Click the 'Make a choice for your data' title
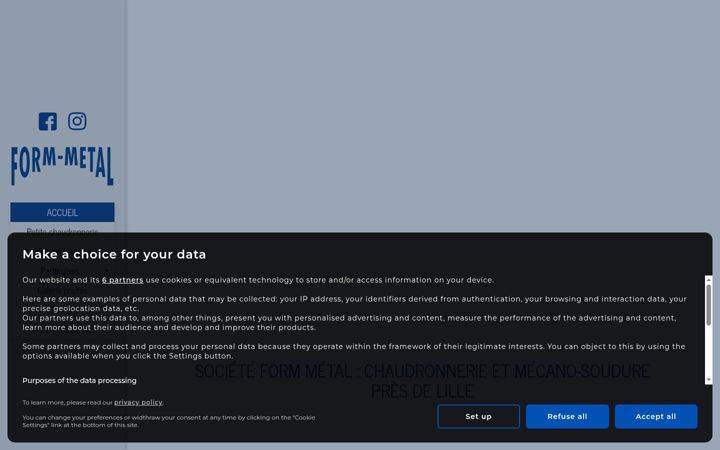 (x=114, y=254)
